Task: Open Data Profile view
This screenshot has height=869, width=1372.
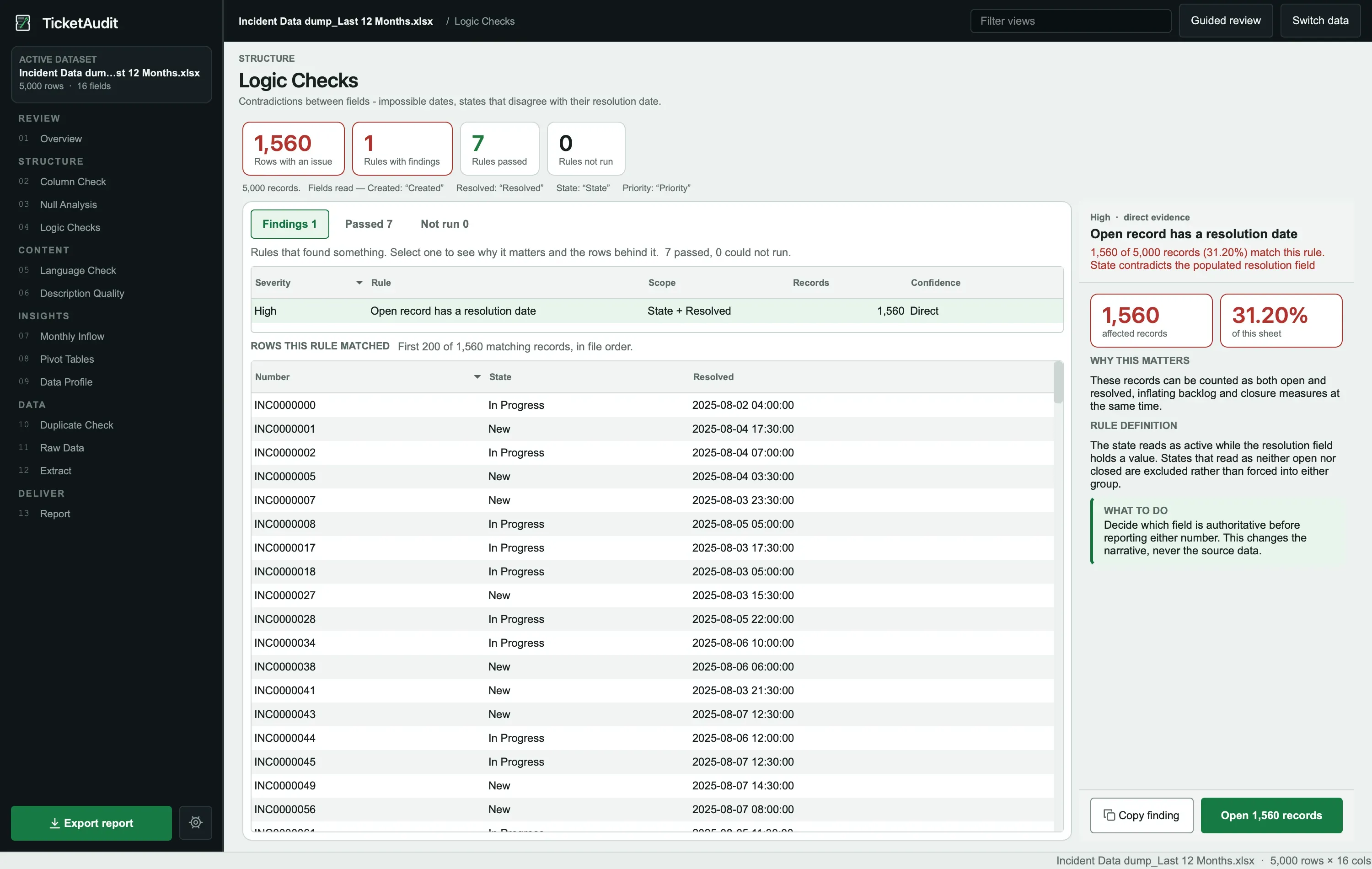Action: tap(66, 382)
